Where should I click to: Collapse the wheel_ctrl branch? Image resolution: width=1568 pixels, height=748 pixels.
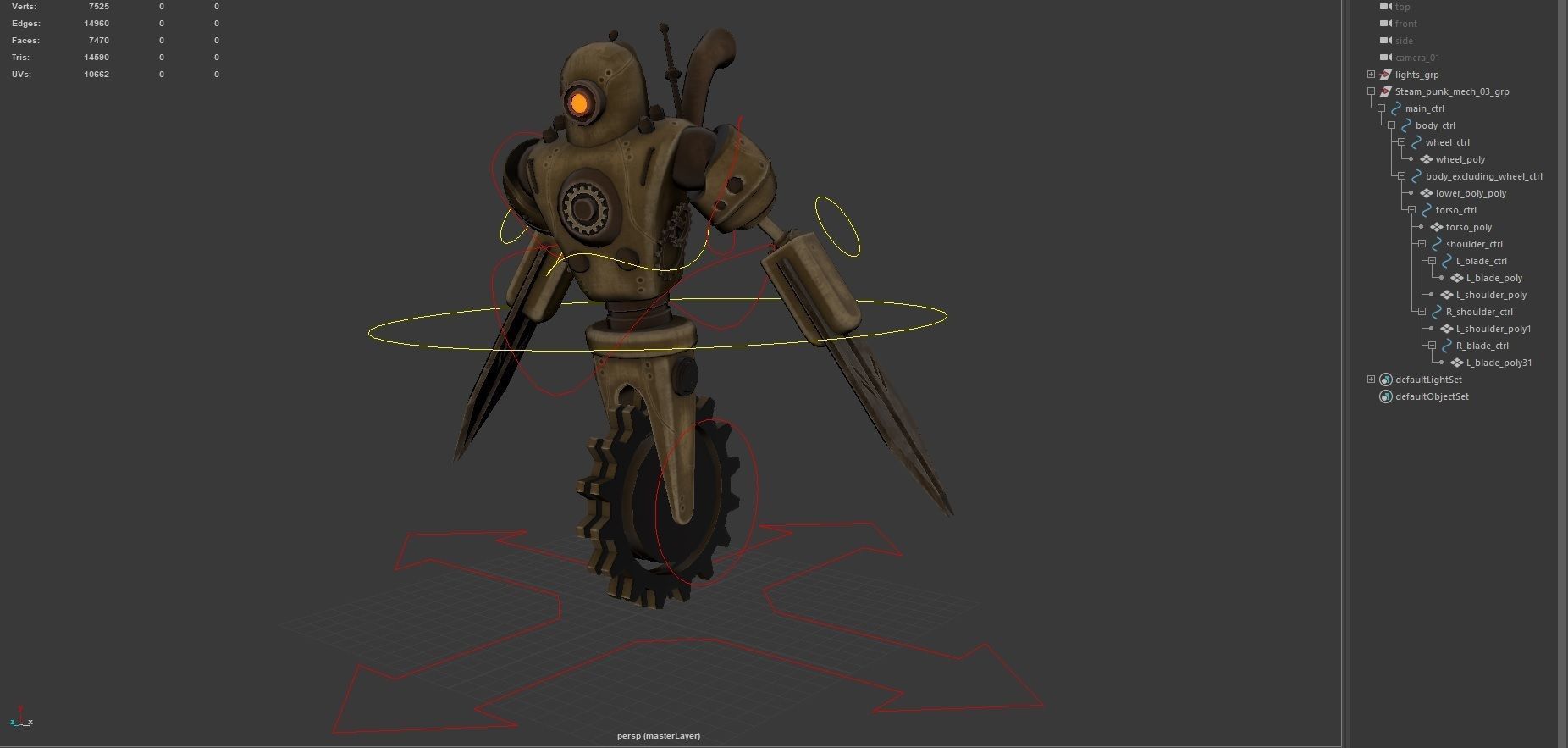coord(1401,142)
